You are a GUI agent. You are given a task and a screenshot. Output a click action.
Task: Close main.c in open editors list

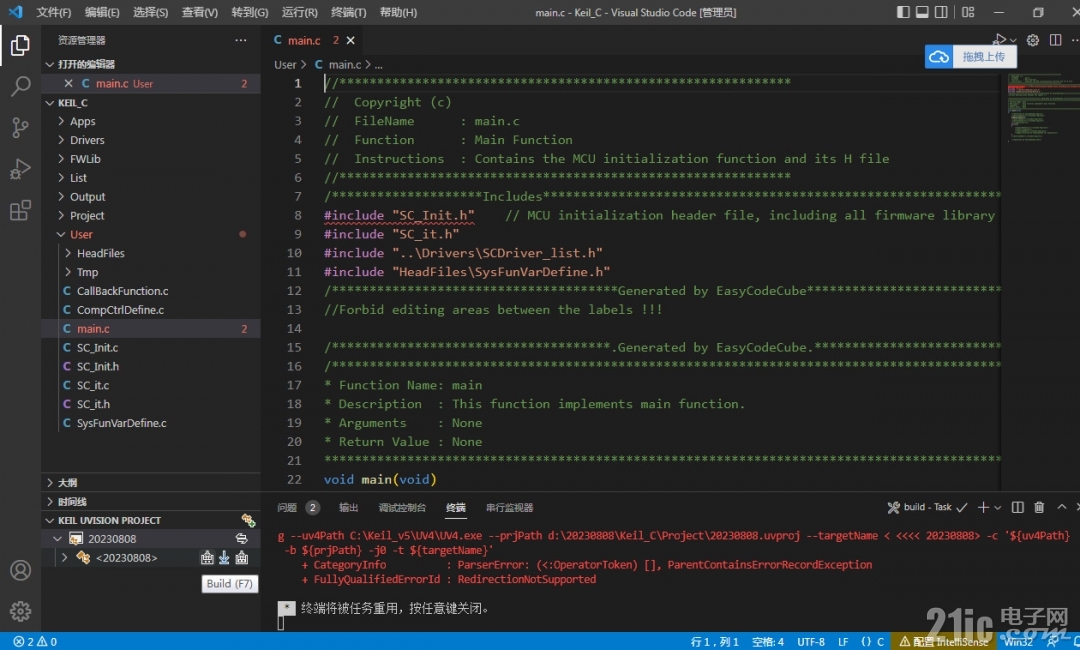tap(68, 83)
